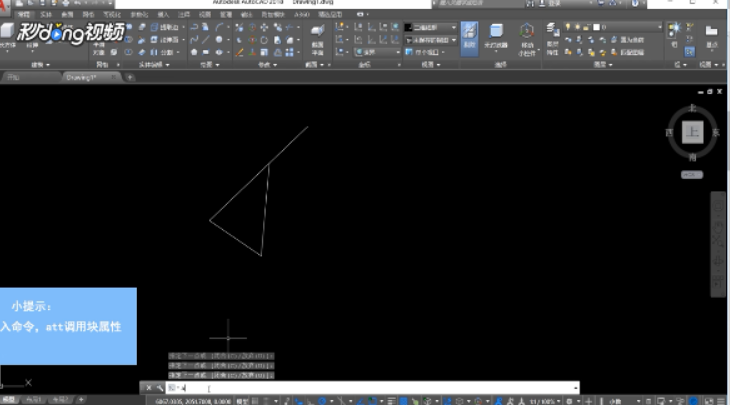The height and width of the screenshot is (405, 730).
Task: Open the Insert (插入) ribbon tab
Action: click(x=163, y=14)
